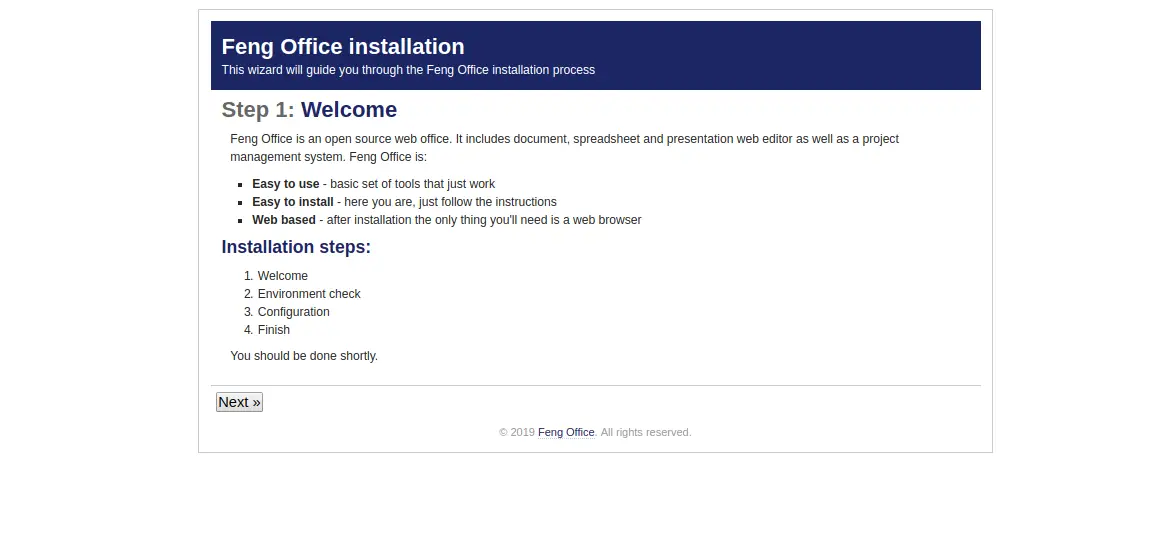Select the 'Feng Office installation' heading
The width and height of the screenshot is (1173, 533).
343,46
